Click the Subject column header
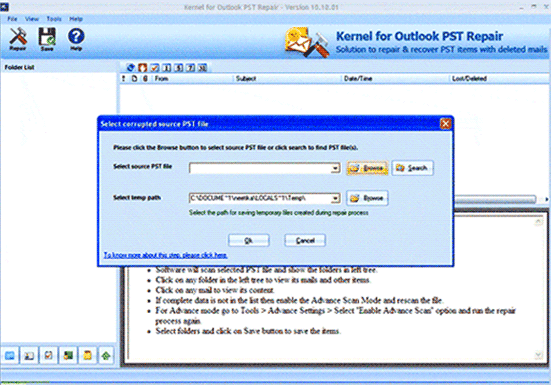Screen dimensions: 551x385 coord(246,79)
